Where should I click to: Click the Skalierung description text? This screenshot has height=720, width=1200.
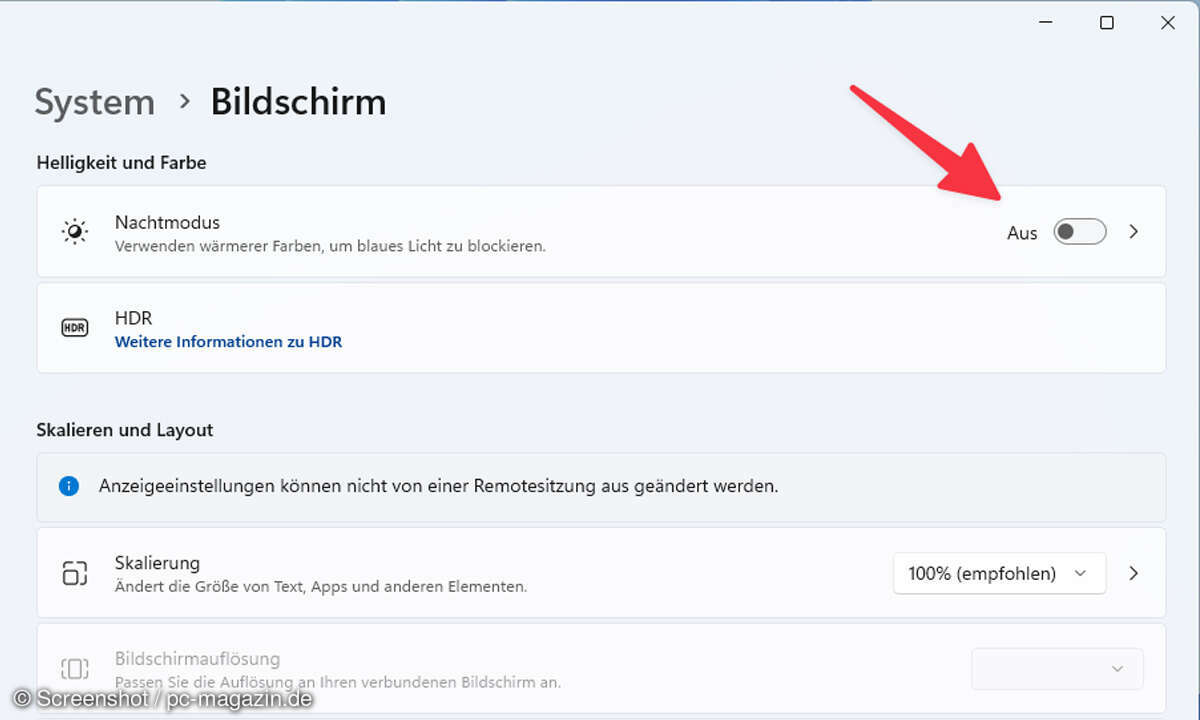coord(321,587)
